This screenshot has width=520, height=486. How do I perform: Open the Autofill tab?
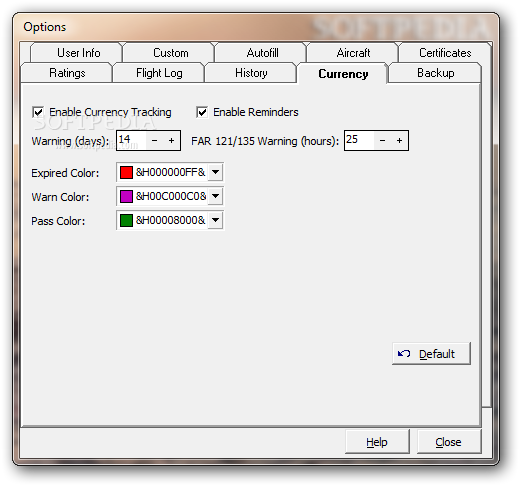(x=261, y=53)
